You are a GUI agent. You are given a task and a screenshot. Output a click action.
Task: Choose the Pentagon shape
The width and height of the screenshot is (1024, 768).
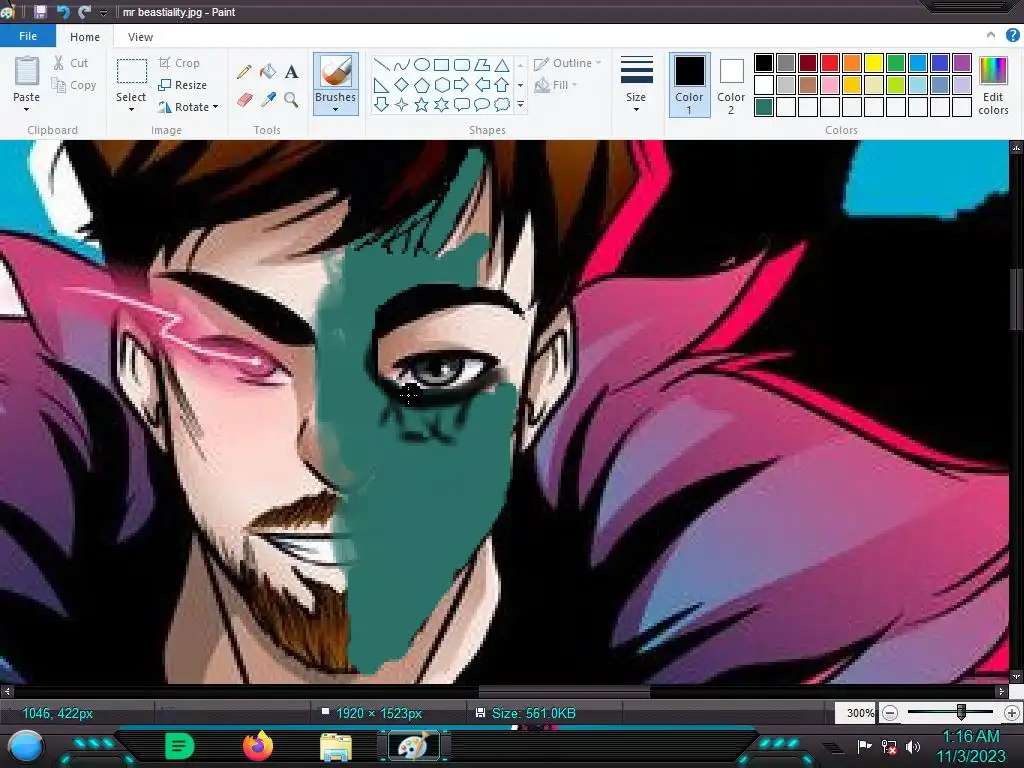coord(422,85)
